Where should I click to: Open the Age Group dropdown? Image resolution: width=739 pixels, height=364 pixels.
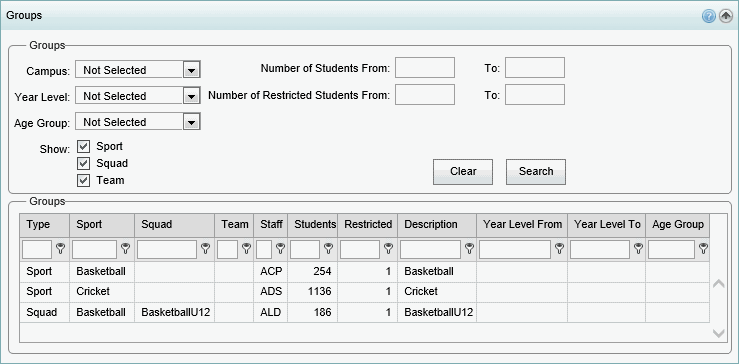pos(191,122)
